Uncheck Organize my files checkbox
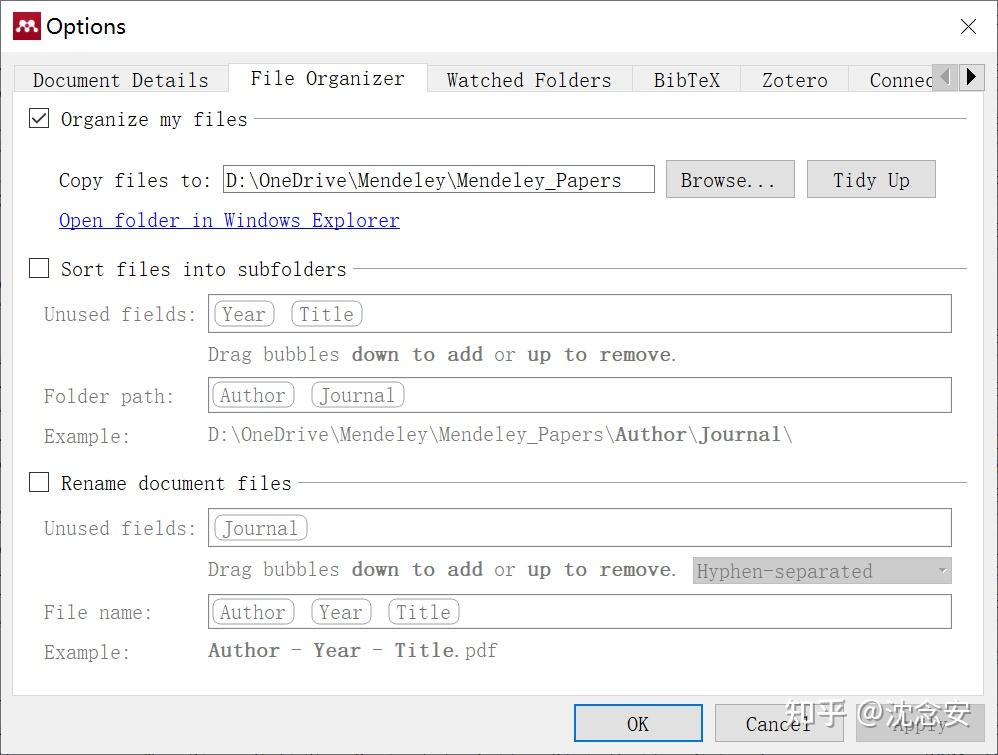This screenshot has height=755, width=998. coord(39,118)
